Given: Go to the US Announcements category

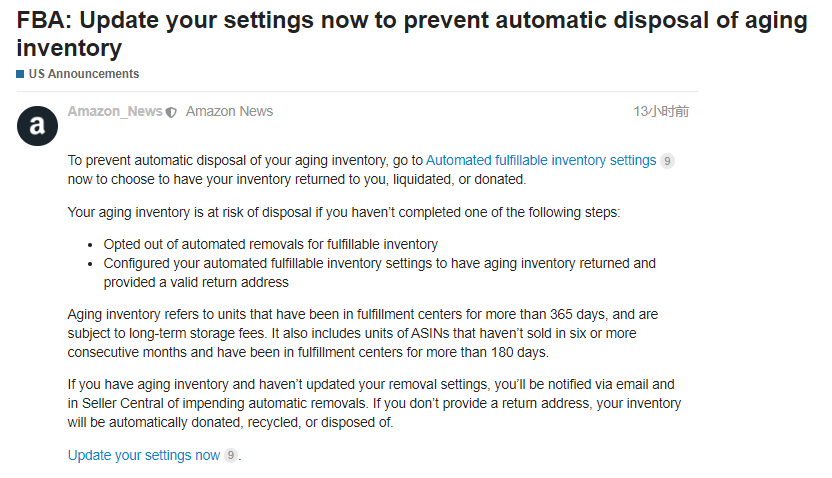Looking at the screenshot, I should 84,74.
